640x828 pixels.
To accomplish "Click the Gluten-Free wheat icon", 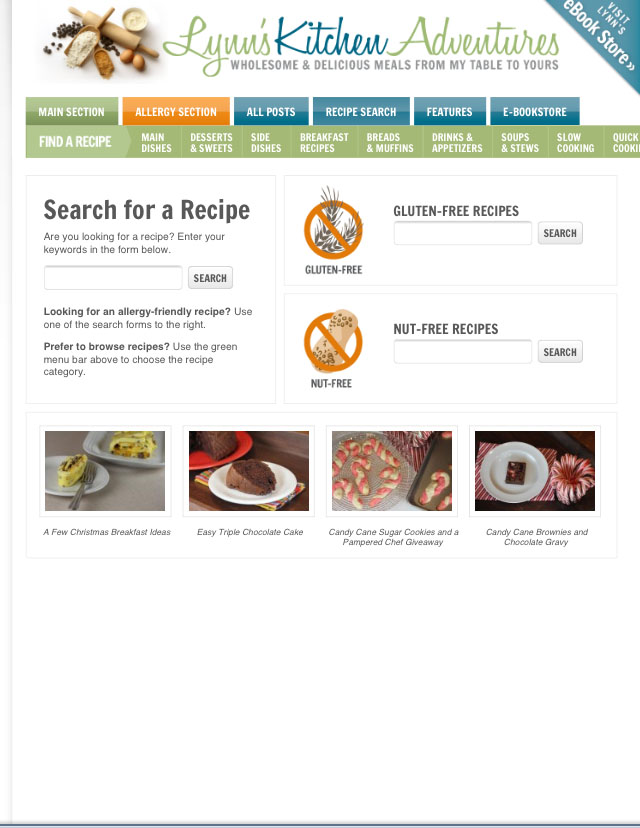I will [x=333, y=222].
